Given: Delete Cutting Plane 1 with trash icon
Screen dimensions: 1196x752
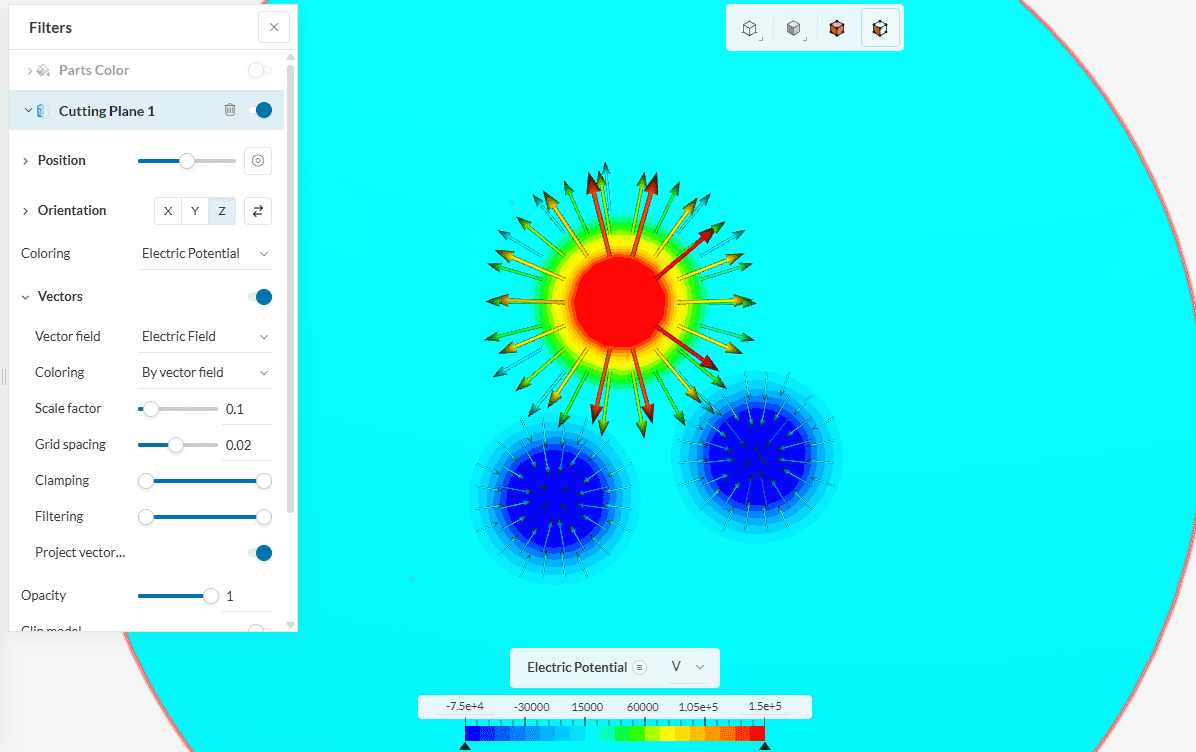Looking at the screenshot, I should (230, 110).
